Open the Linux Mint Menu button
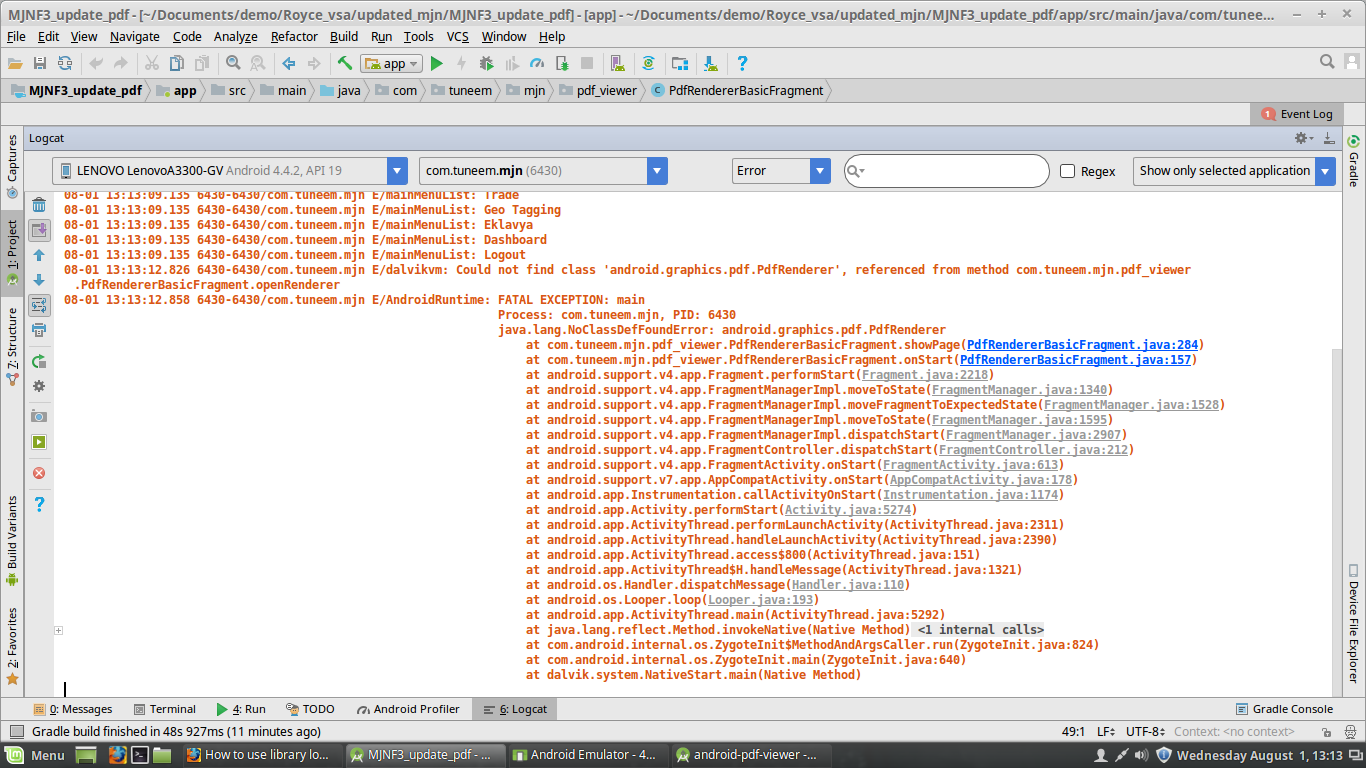 pos(36,755)
